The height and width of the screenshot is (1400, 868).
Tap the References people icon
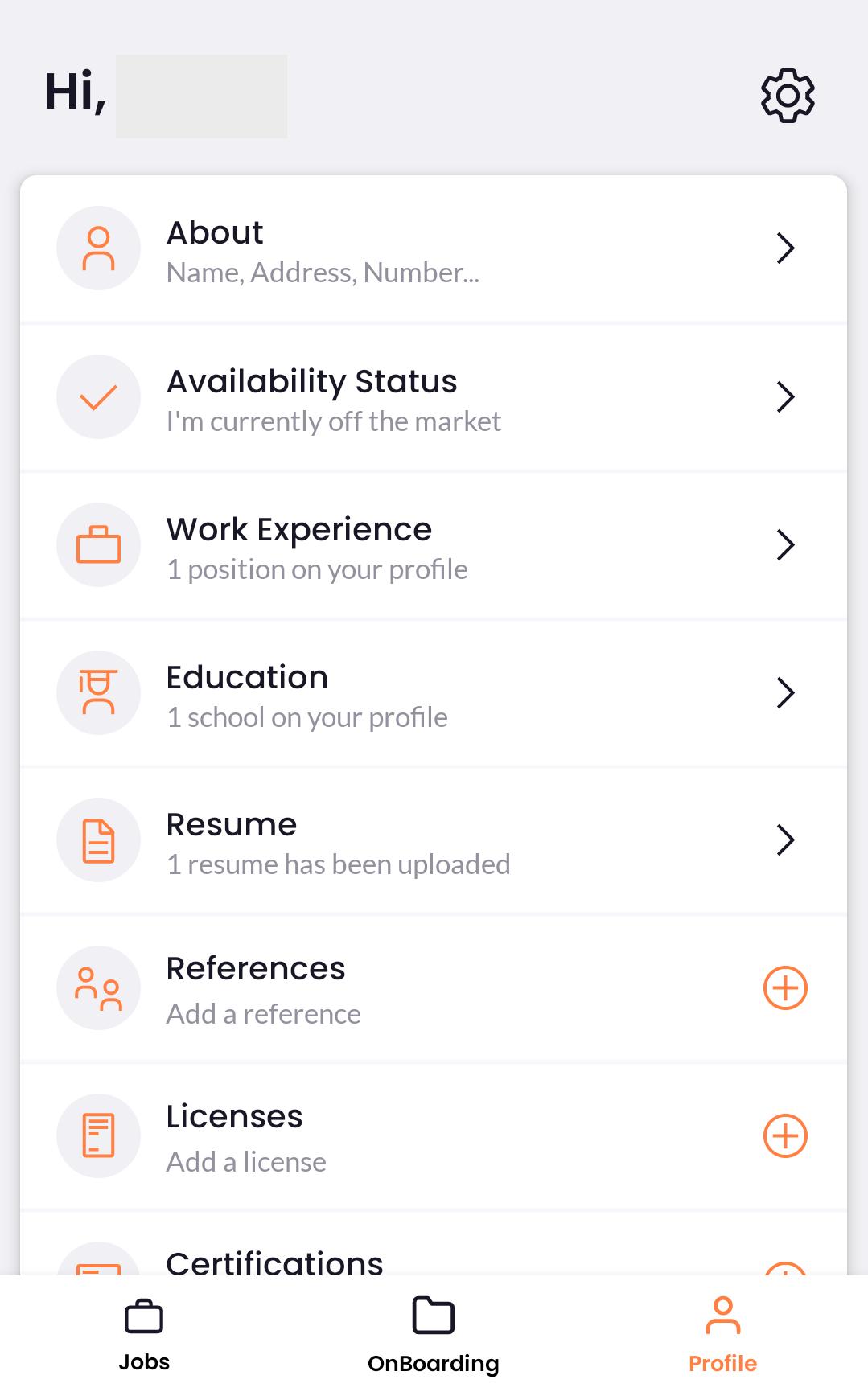pyautogui.click(x=98, y=988)
